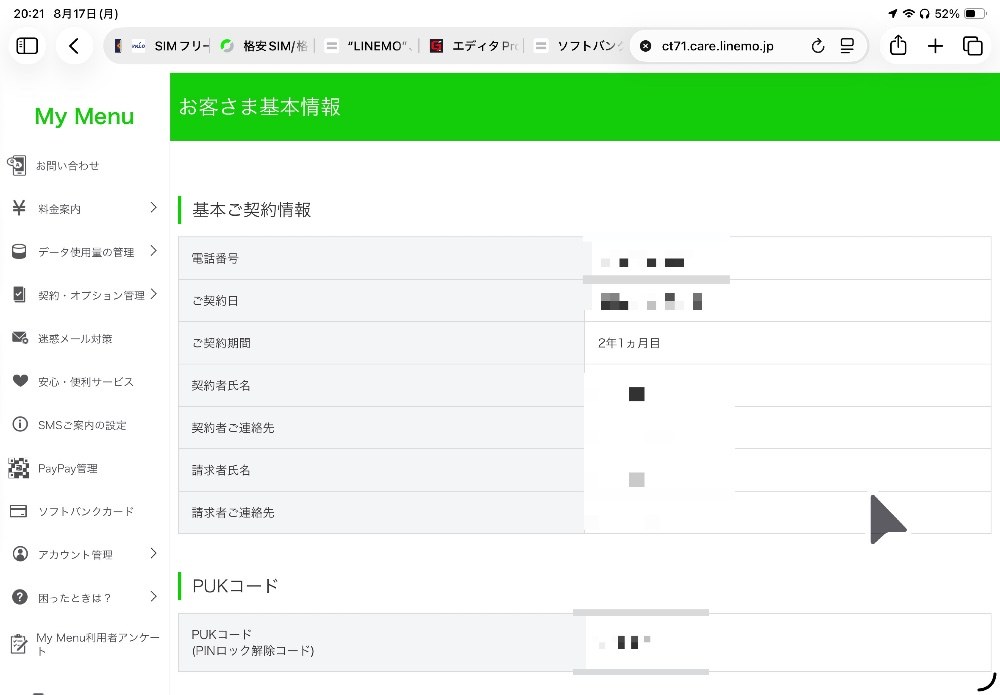Click the 請求者ご連絡先 row label

[x=233, y=513]
